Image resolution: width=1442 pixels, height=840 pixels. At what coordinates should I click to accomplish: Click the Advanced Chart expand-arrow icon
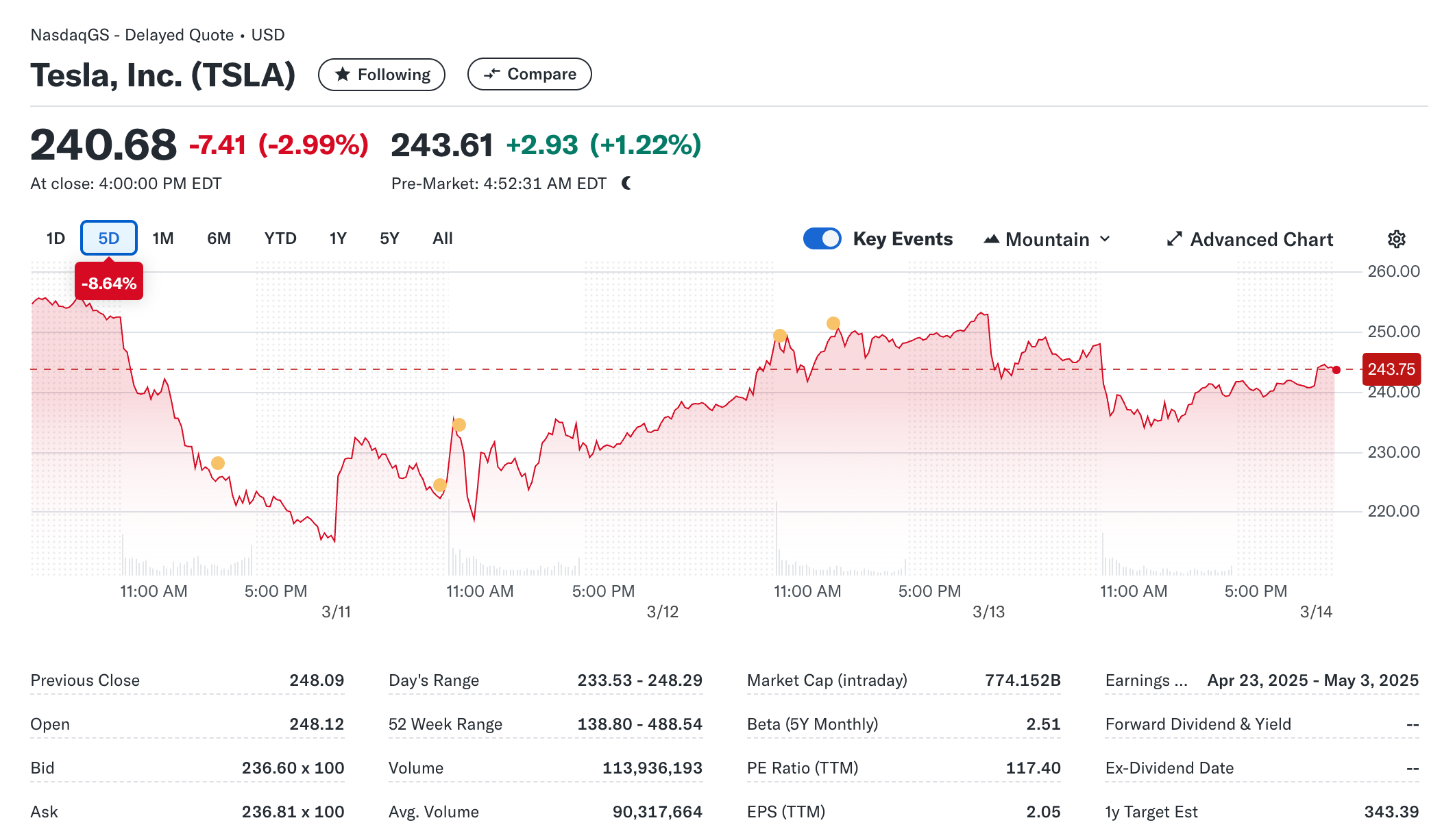tap(1174, 239)
